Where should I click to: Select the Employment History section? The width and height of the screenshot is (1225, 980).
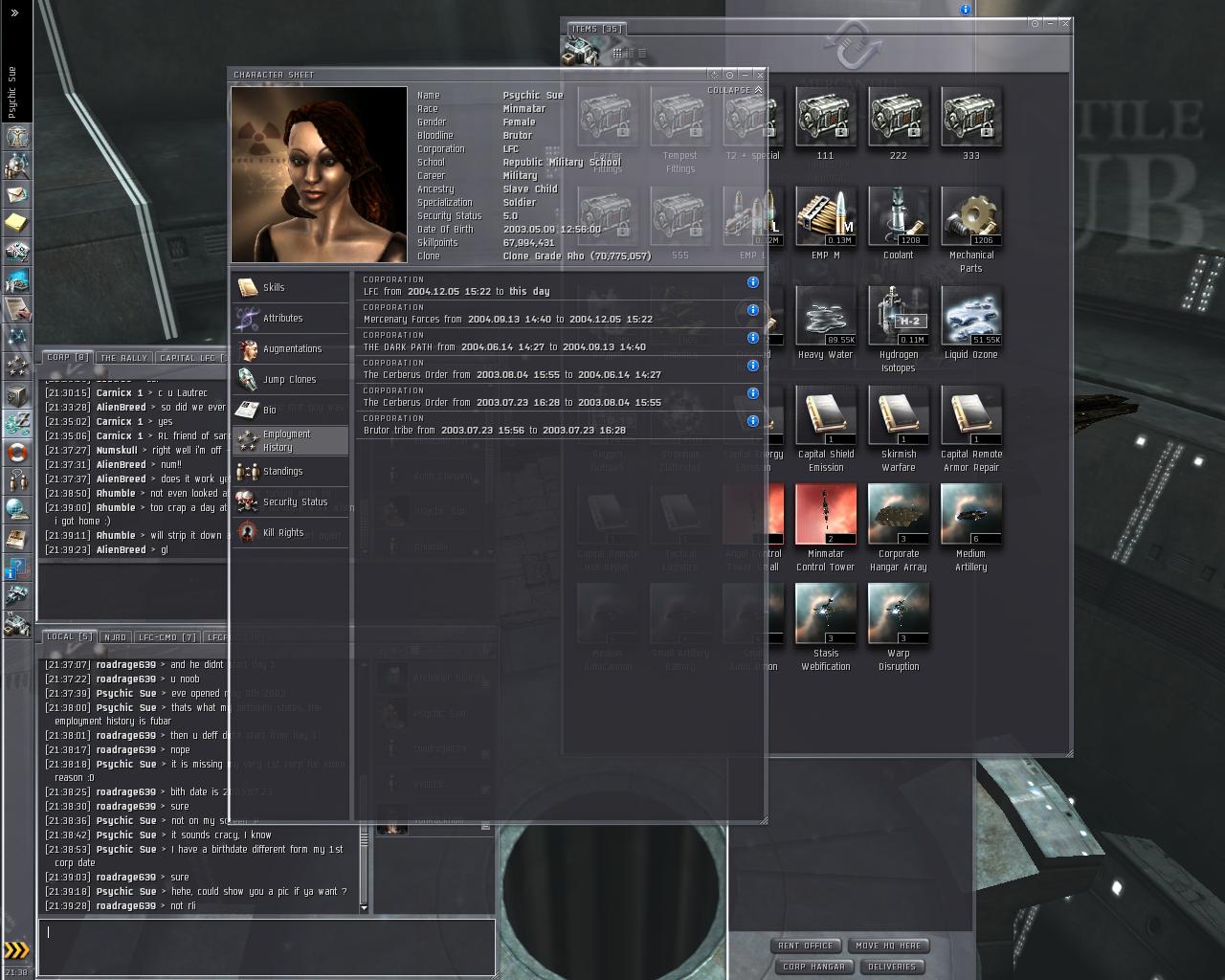(290, 440)
